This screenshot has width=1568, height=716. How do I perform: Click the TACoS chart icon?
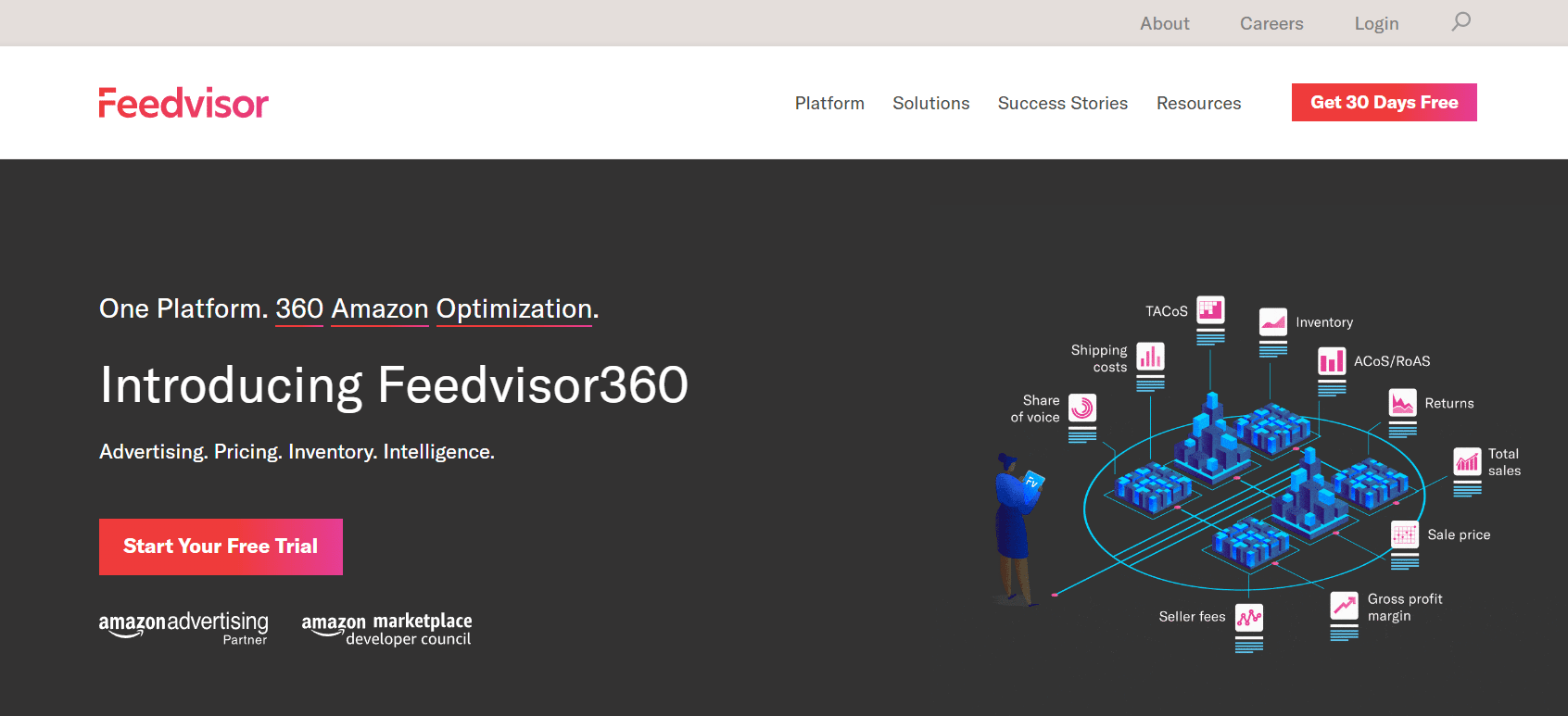(x=1210, y=310)
